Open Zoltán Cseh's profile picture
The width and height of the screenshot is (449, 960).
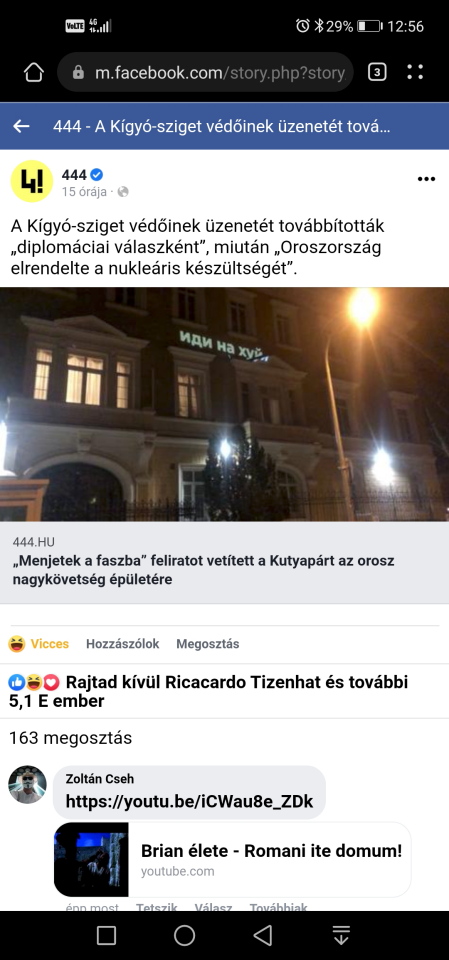pyautogui.click(x=28, y=784)
